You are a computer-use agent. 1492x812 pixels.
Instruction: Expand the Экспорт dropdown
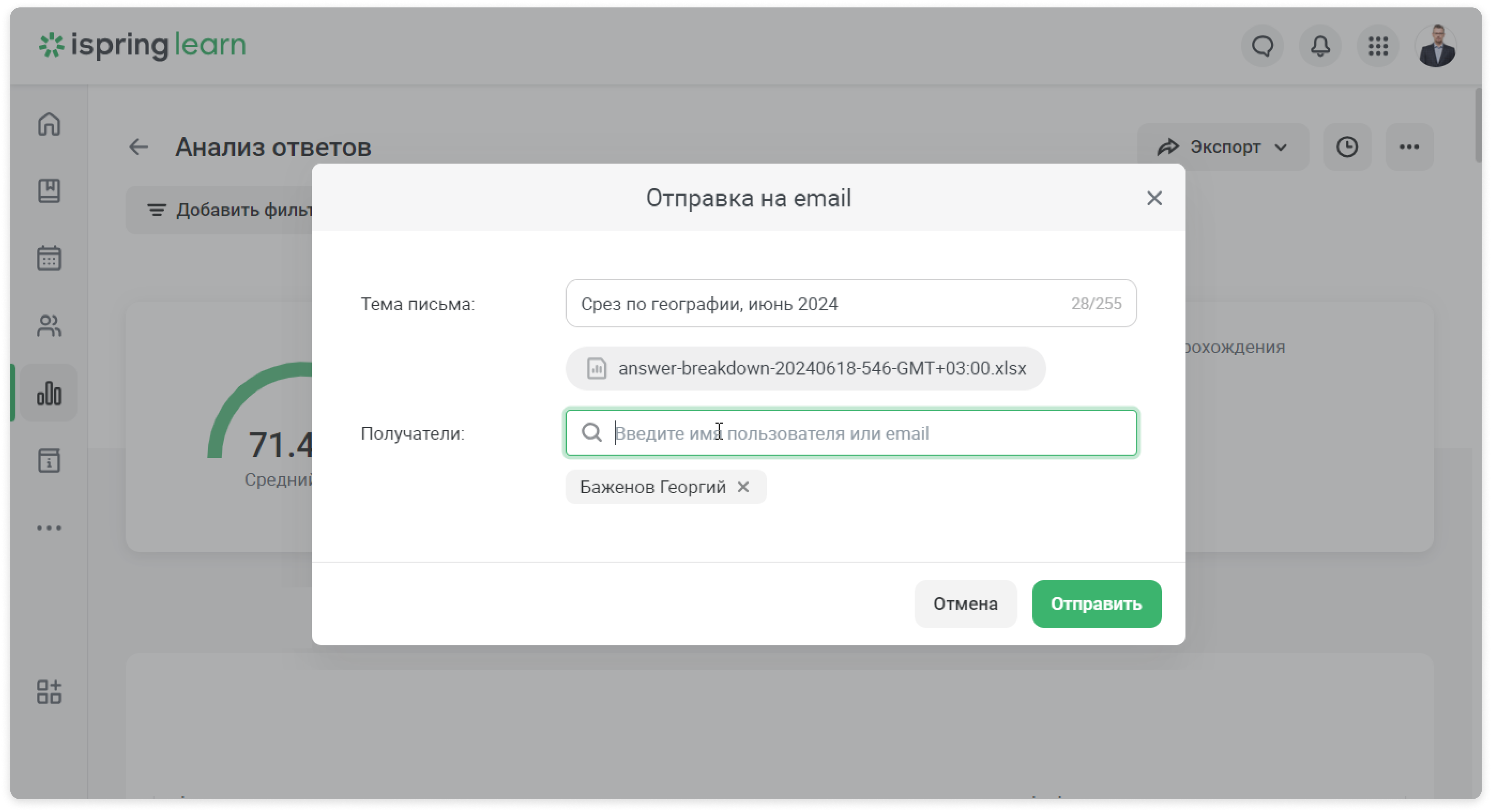1223,147
